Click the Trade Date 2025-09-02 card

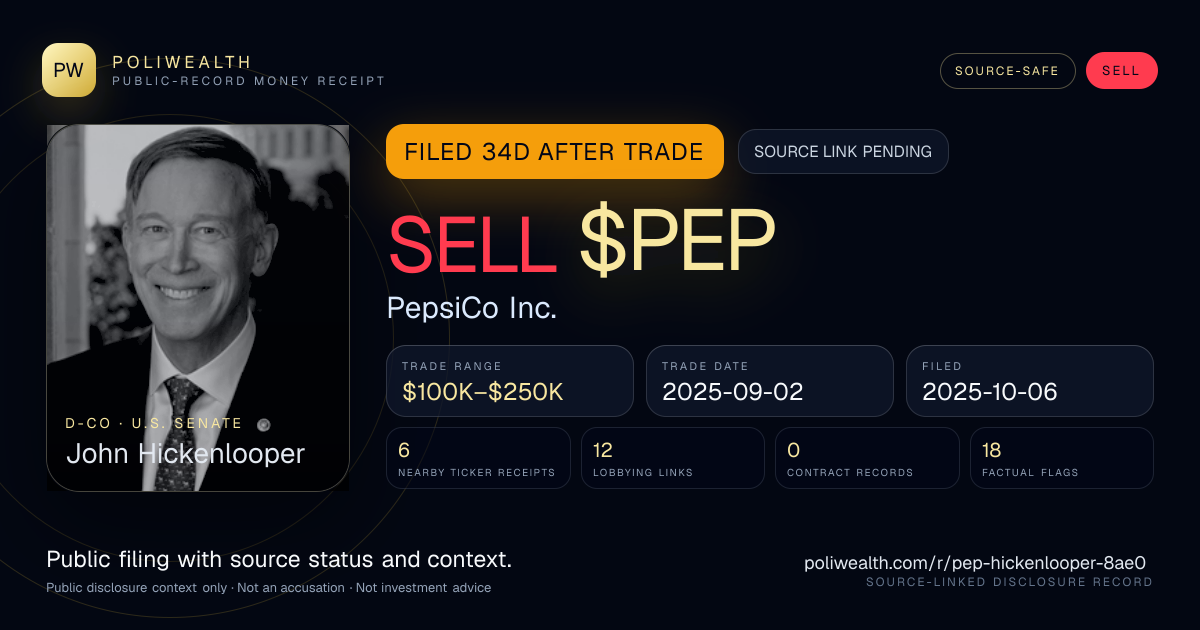click(x=769, y=381)
